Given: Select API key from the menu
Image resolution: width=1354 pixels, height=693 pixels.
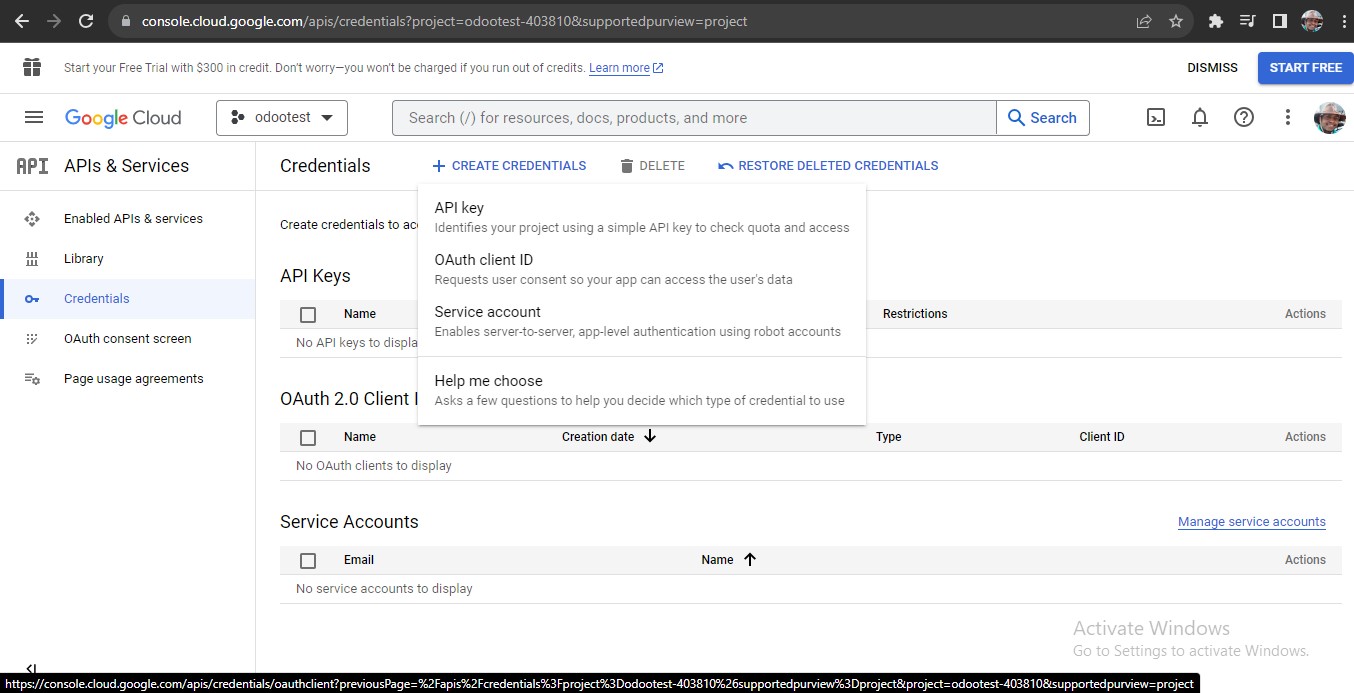Looking at the screenshot, I should click(x=642, y=217).
